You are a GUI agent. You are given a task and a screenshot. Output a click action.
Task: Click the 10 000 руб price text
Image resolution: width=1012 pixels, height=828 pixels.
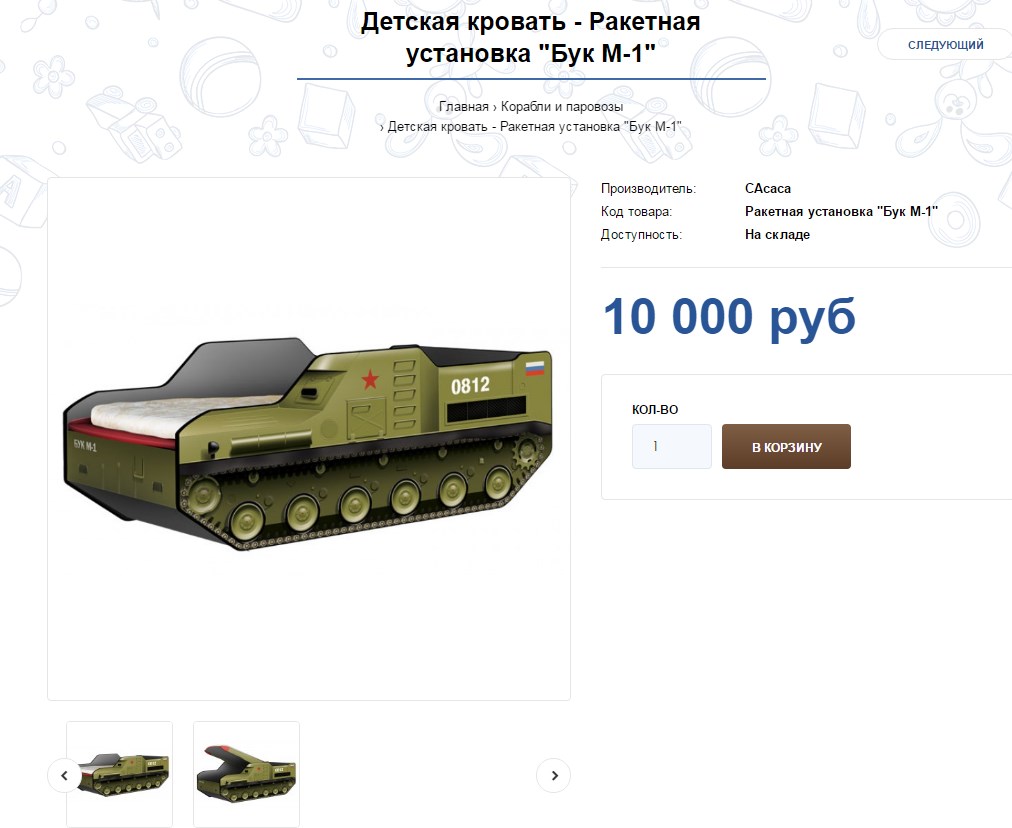729,316
